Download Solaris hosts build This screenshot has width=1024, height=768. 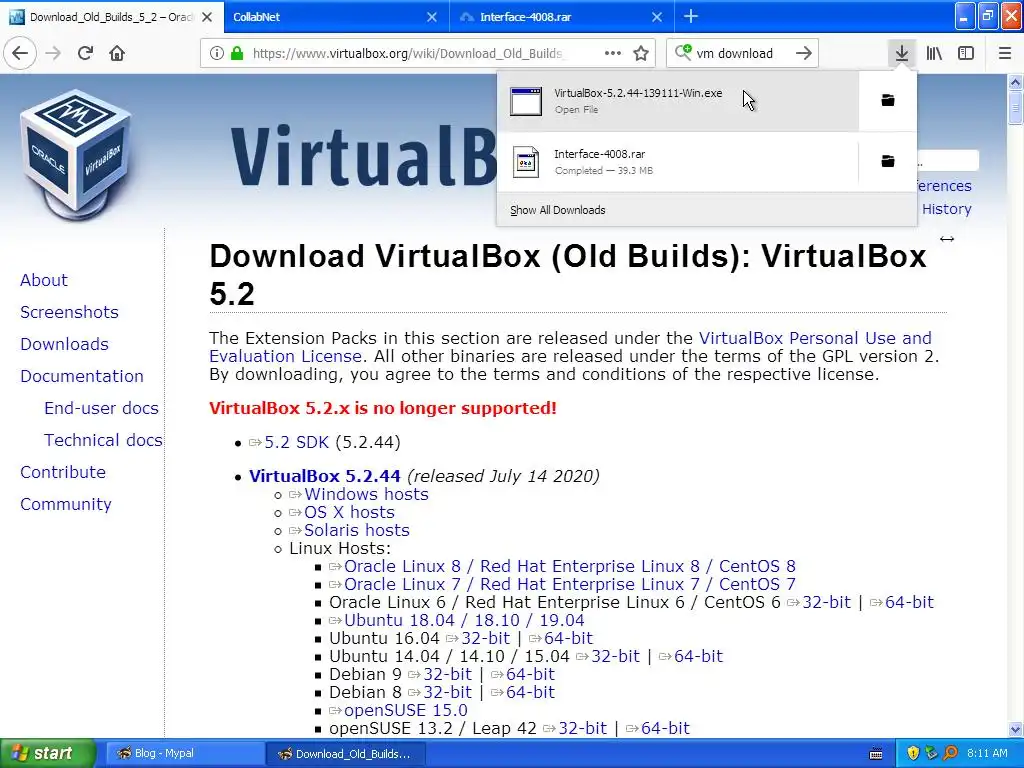click(357, 530)
